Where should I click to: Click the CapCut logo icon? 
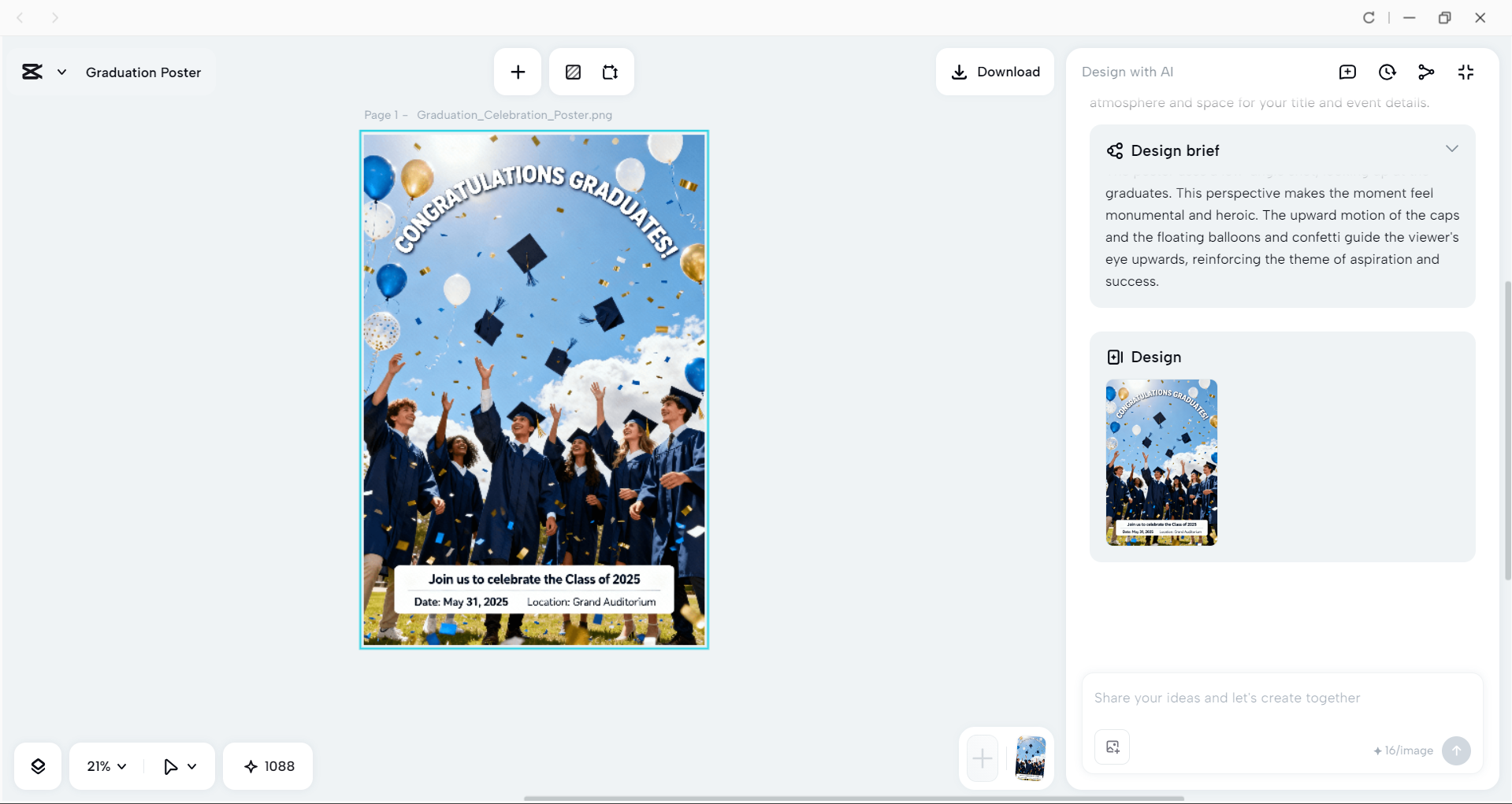31,72
